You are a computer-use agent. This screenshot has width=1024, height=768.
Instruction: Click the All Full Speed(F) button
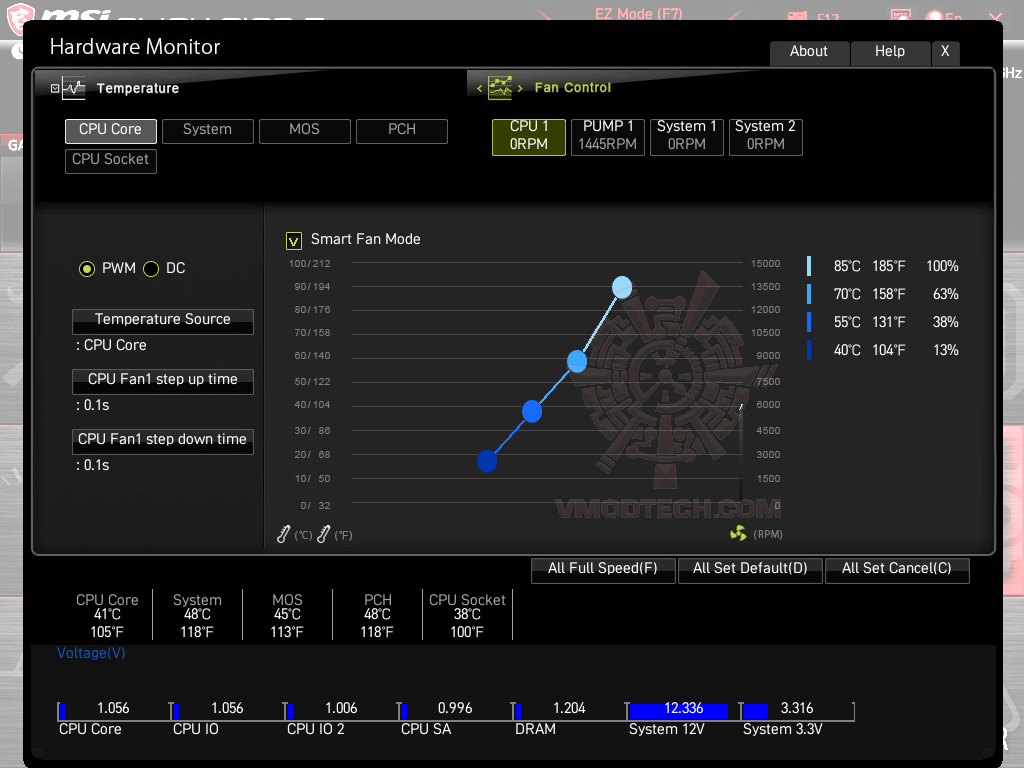pos(603,569)
